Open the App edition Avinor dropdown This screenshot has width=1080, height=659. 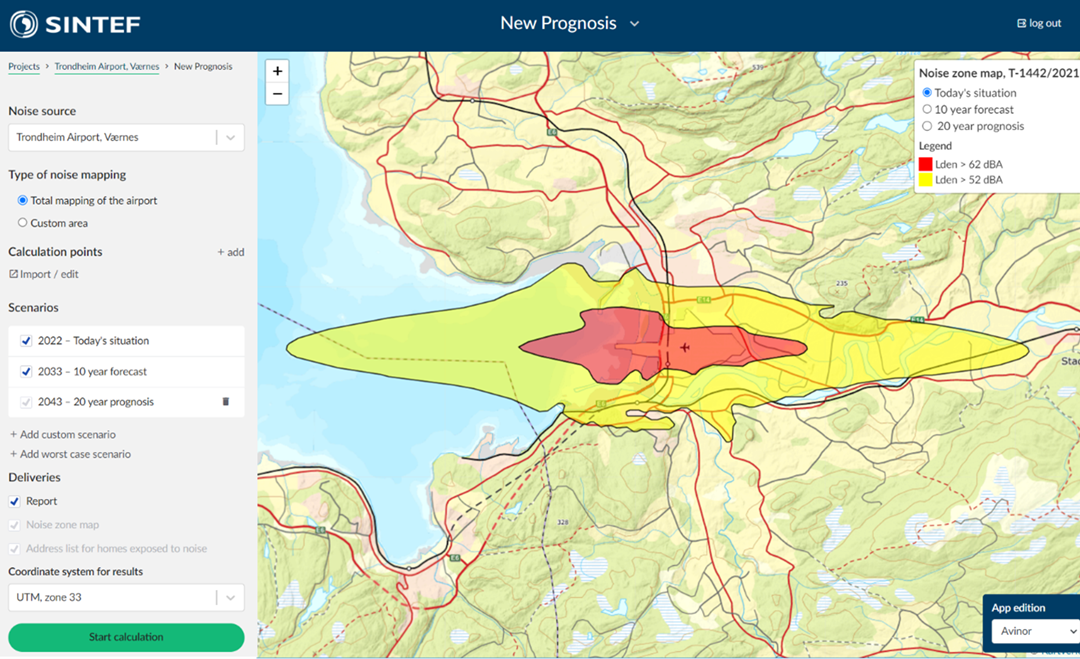pos(1034,631)
